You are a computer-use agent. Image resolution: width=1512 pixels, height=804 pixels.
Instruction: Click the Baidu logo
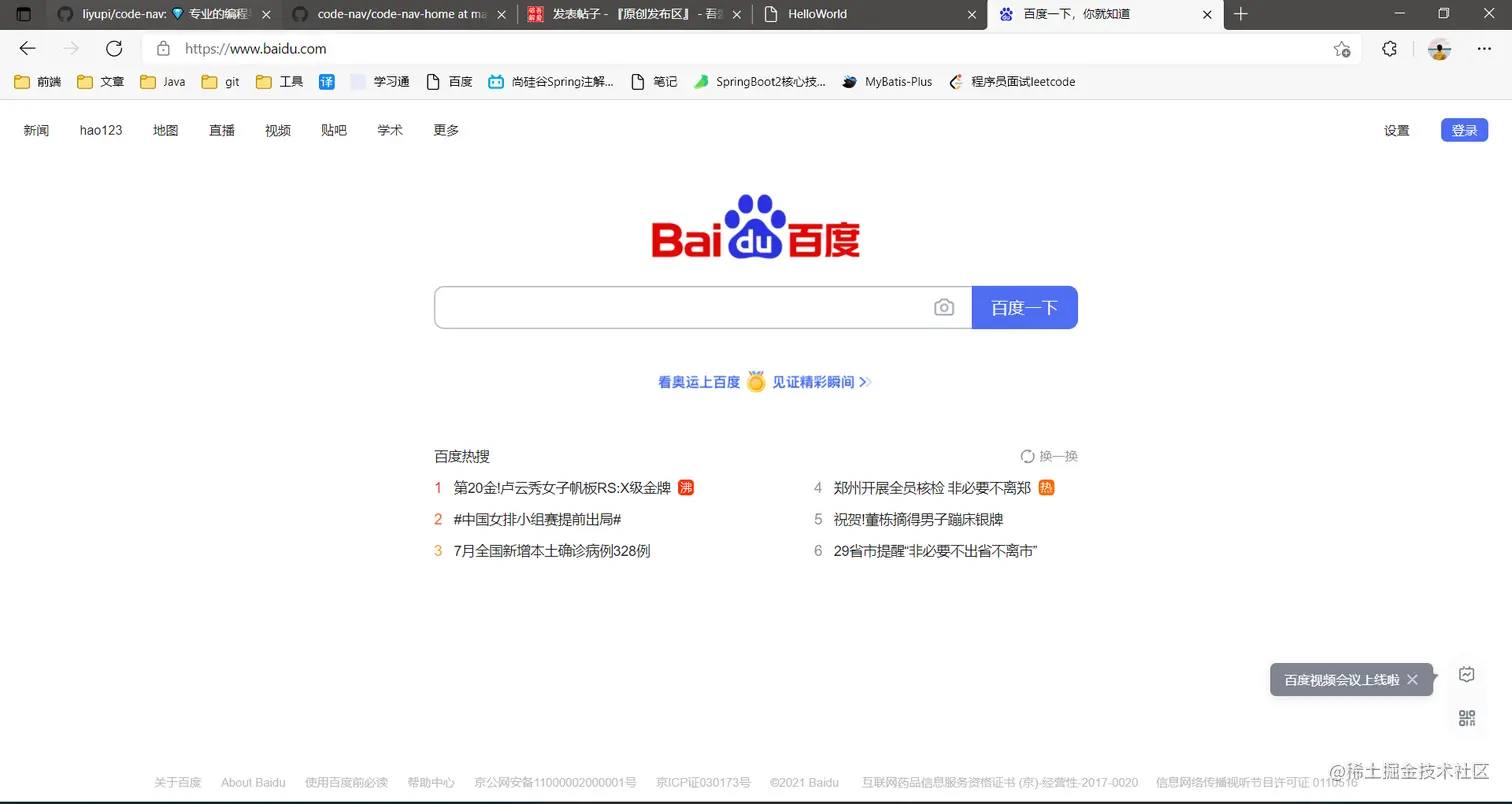[755, 227]
